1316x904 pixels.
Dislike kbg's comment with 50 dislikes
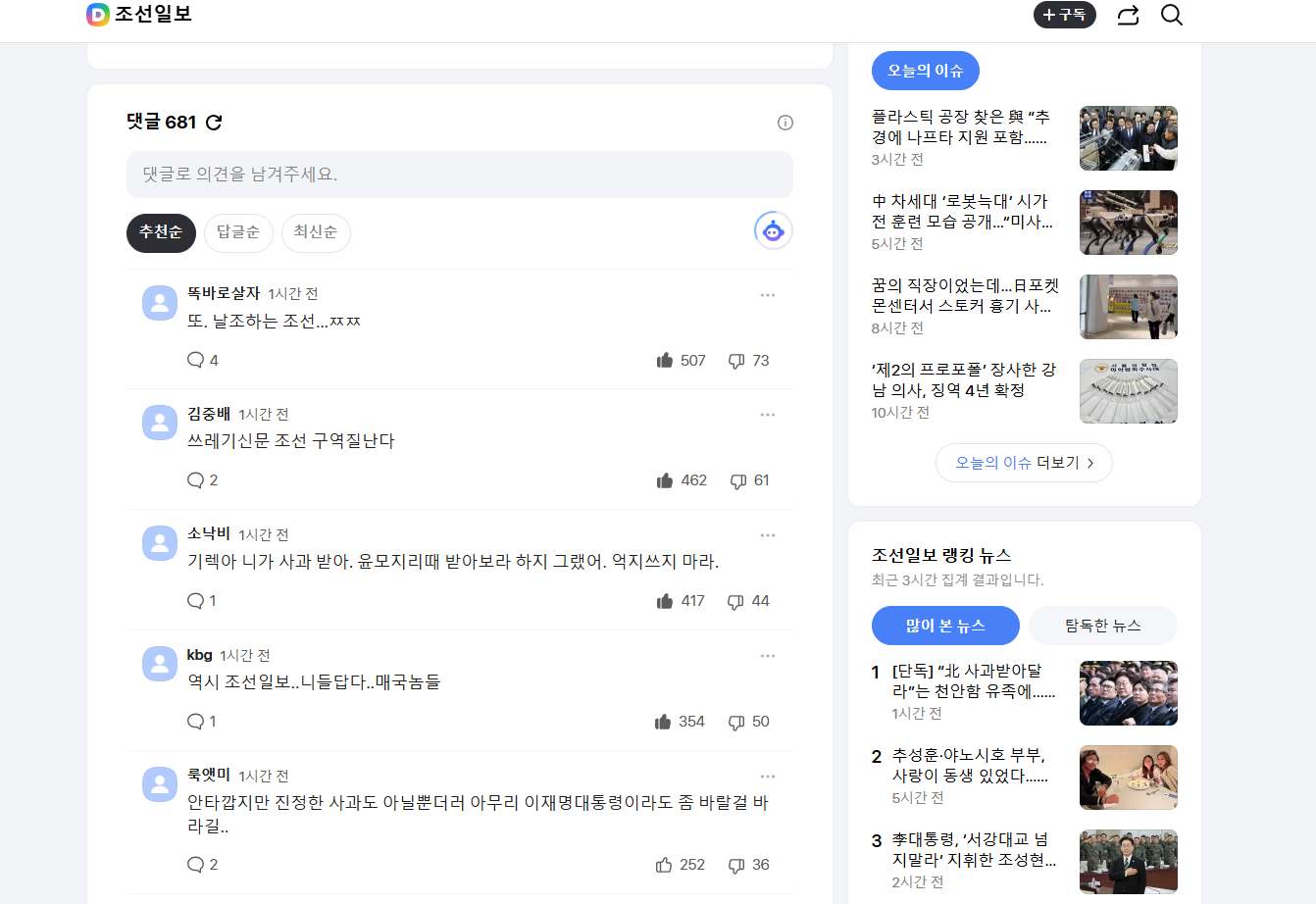(x=748, y=722)
